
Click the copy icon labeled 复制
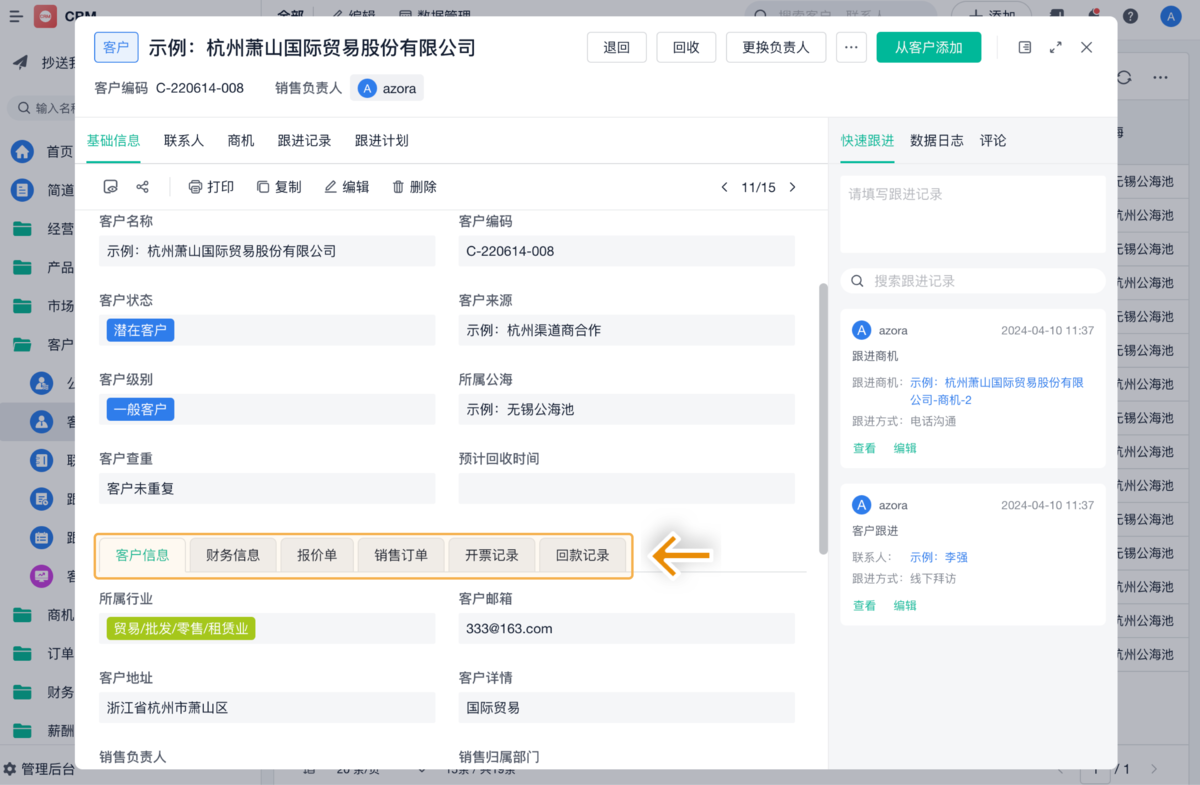[x=263, y=187]
